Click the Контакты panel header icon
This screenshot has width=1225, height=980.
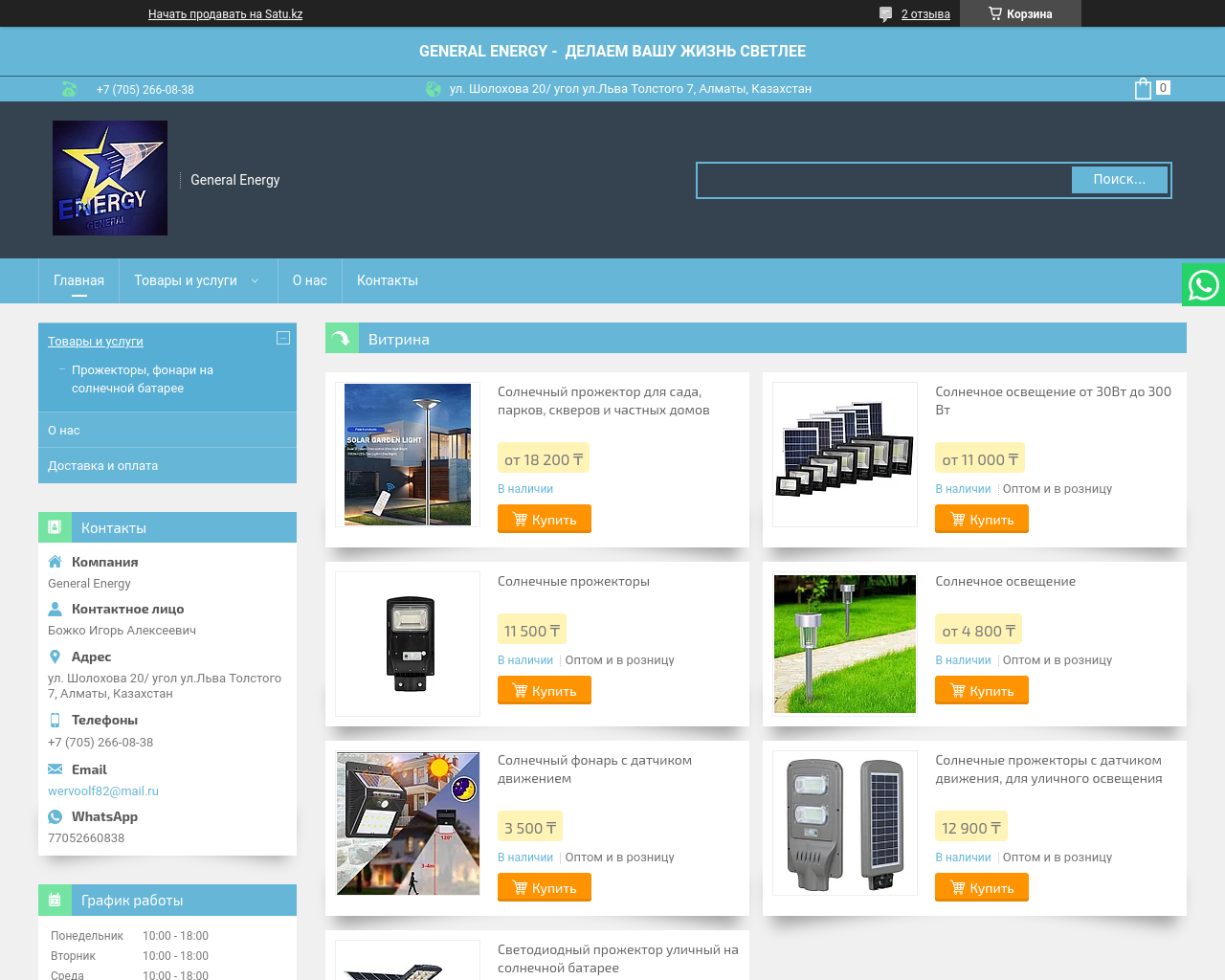click(x=55, y=527)
